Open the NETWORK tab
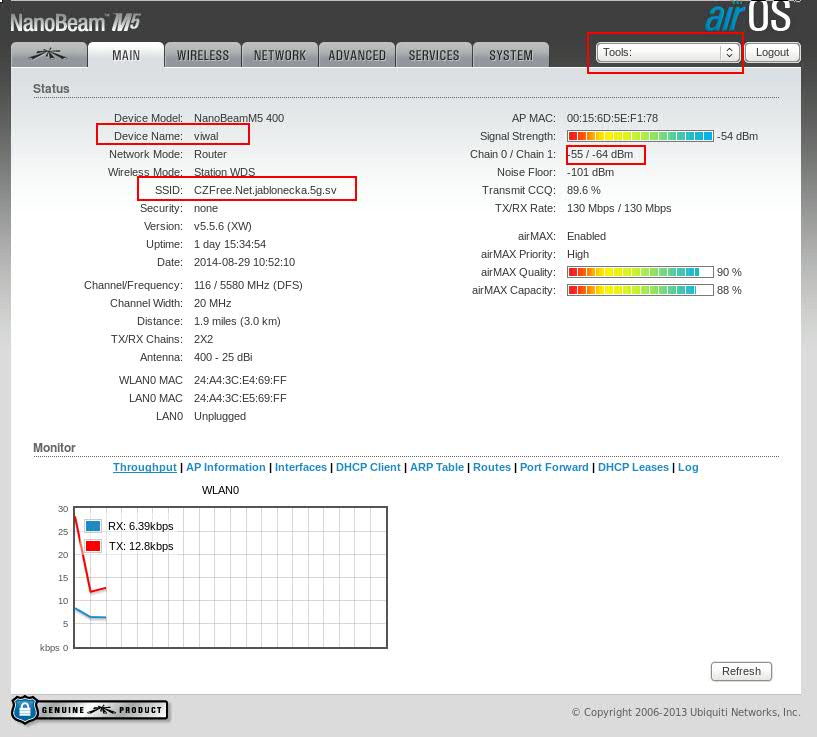 pyautogui.click(x=280, y=55)
